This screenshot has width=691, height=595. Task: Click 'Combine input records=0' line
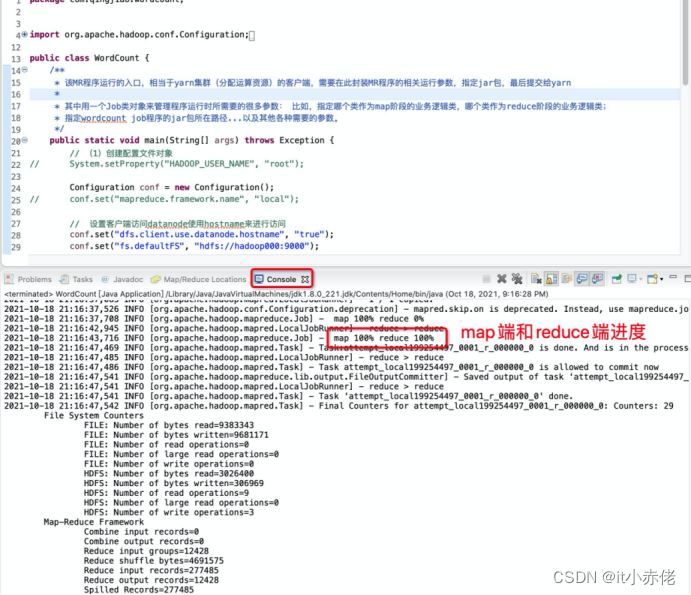point(141,532)
